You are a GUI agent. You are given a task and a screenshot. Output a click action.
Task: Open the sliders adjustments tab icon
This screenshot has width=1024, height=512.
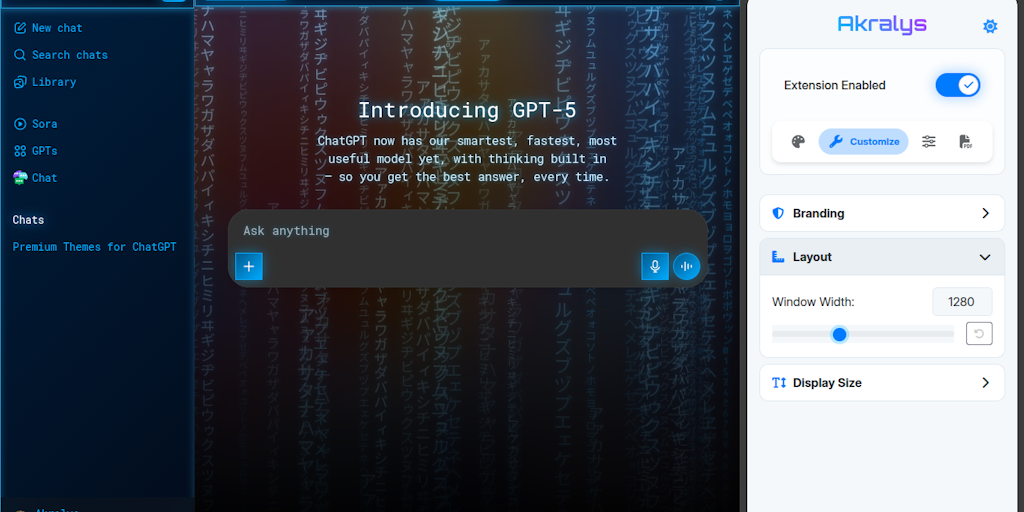(929, 142)
